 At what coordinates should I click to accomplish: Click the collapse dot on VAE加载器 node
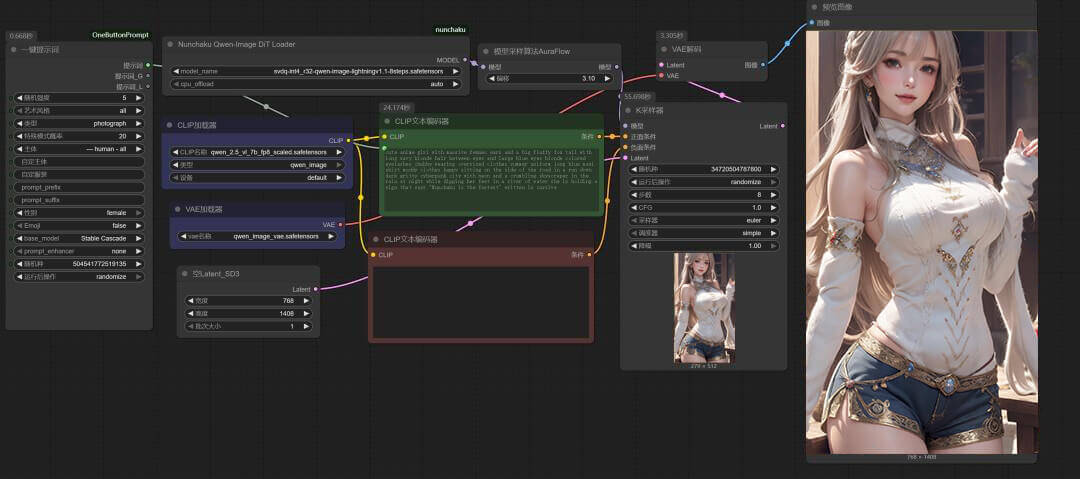pos(178,209)
